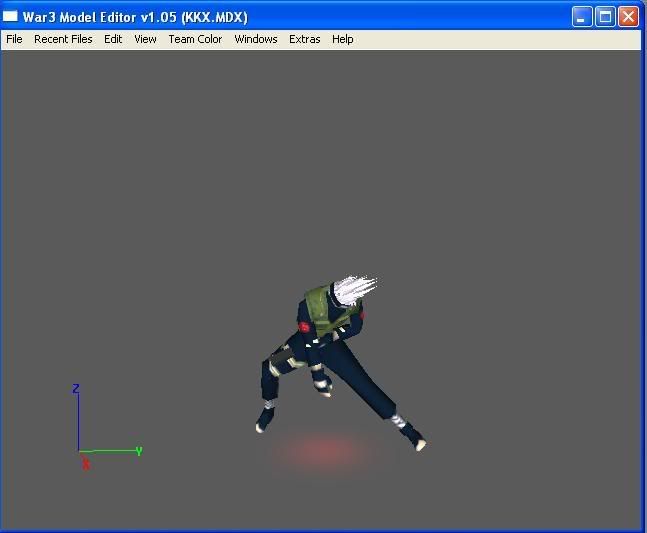
Task: Open the Help menu
Action: (343, 39)
